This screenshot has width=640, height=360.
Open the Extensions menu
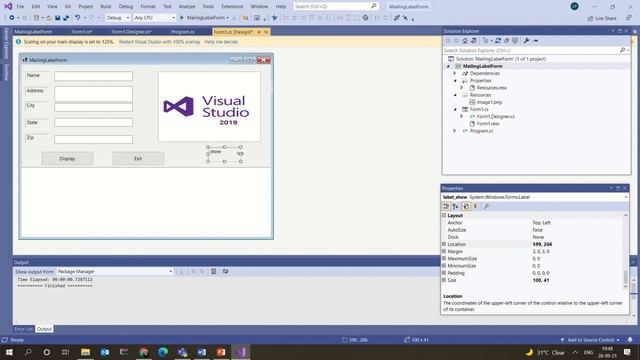pos(232,7)
